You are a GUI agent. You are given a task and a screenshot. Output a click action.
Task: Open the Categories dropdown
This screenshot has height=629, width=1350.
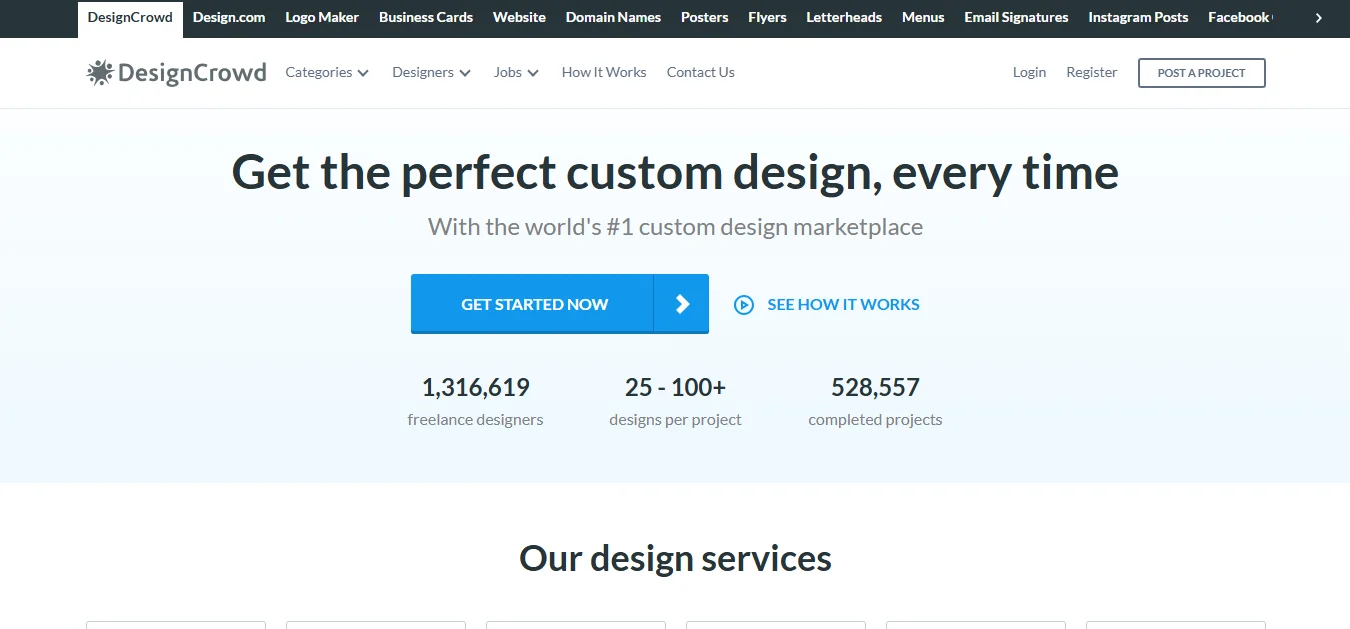point(326,72)
